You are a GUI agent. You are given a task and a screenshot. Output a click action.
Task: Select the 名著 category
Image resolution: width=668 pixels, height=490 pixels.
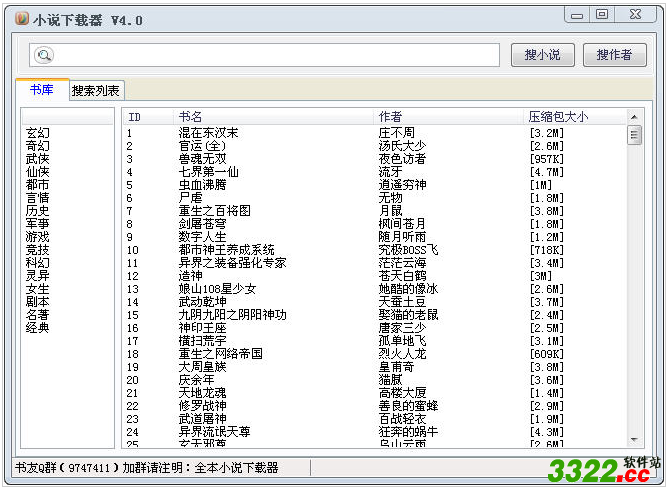[37, 315]
